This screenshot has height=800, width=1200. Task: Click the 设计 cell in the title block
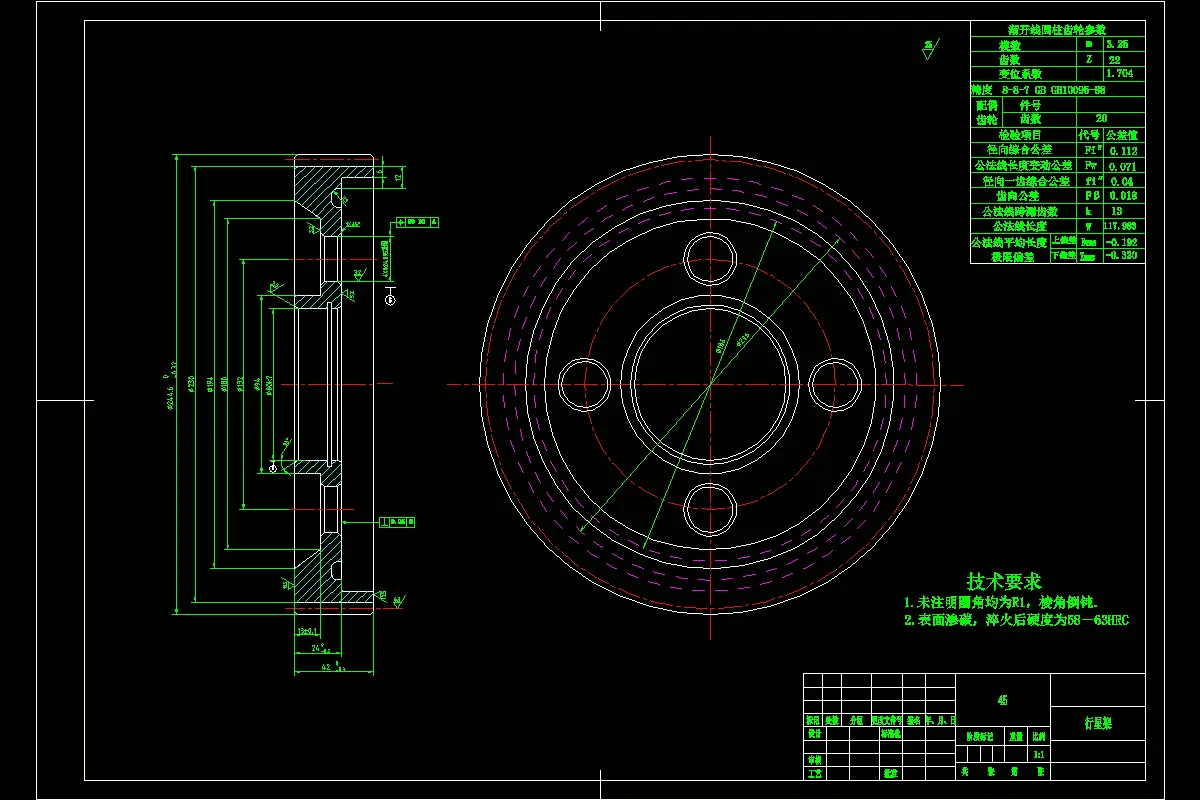click(814, 732)
